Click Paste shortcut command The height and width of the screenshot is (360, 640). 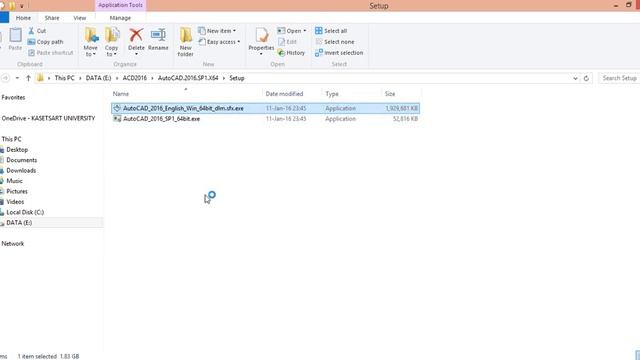(51, 53)
